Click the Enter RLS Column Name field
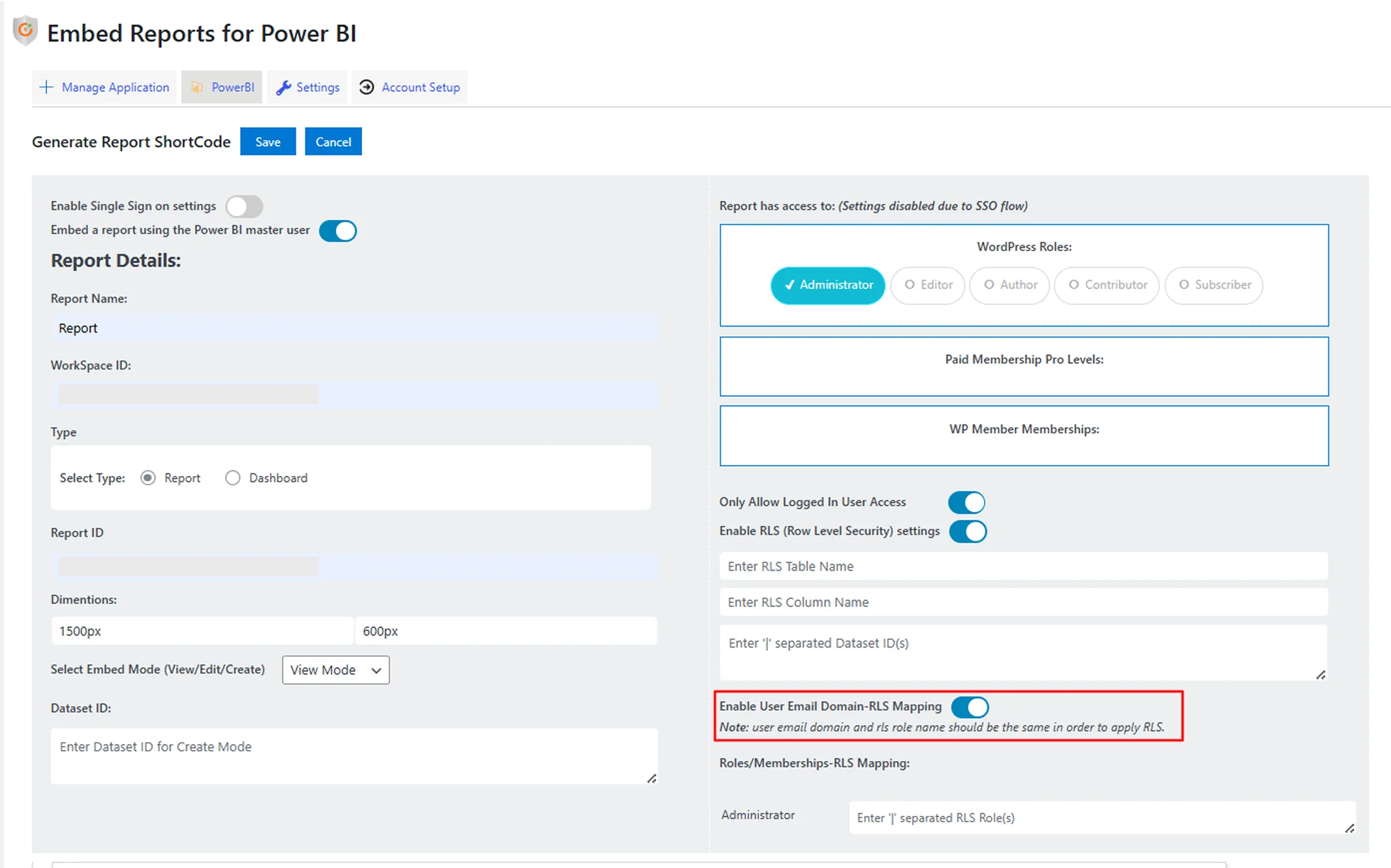Image resolution: width=1391 pixels, height=868 pixels. click(x=1024, y=602)
